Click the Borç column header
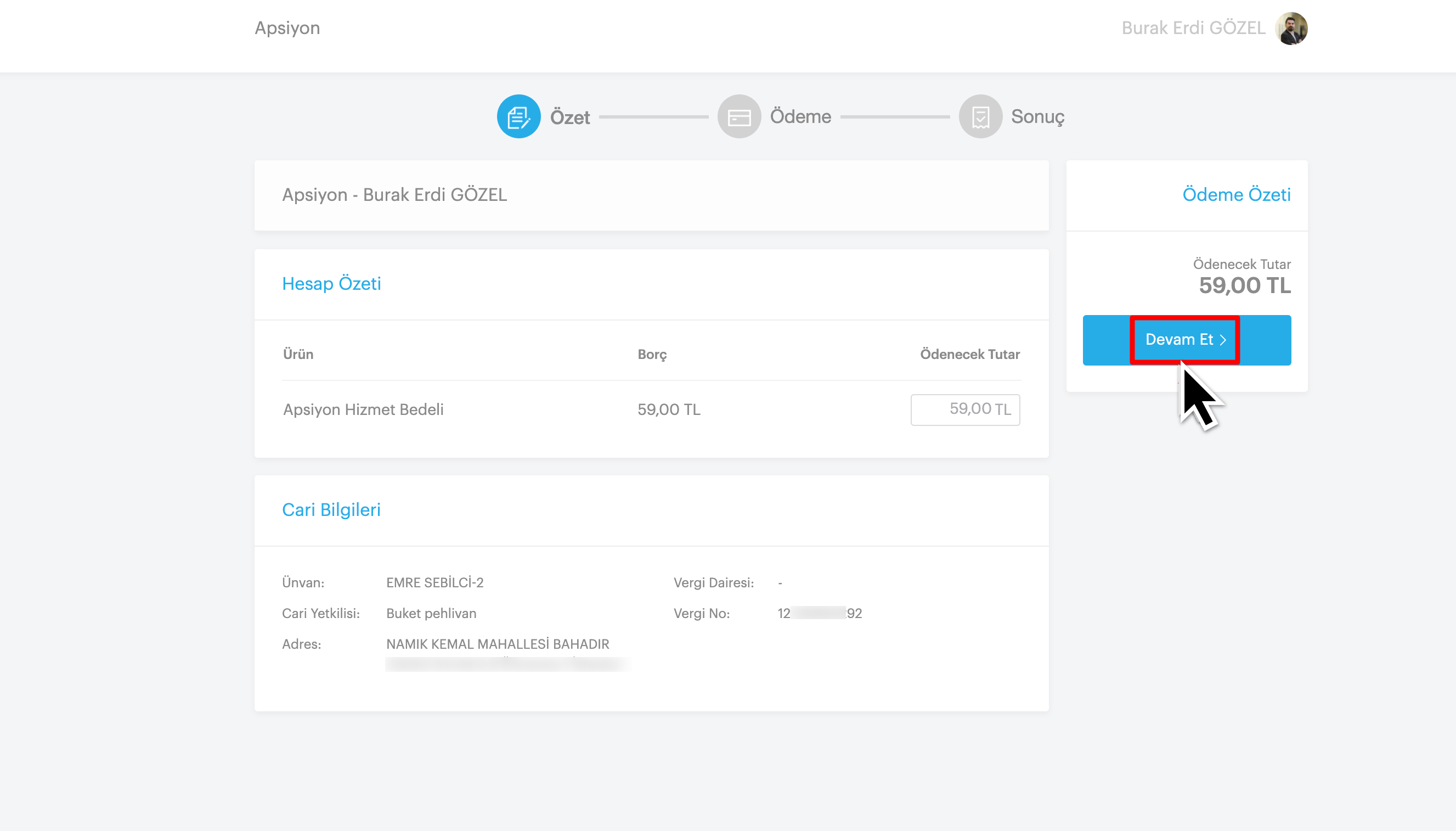This screenshot has width=1456, height=831. pos(651,355)
